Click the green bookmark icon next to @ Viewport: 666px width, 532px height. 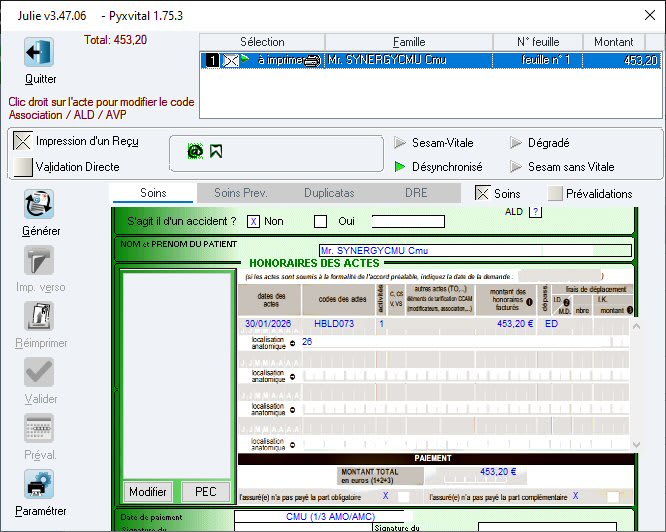click(215, 151)
